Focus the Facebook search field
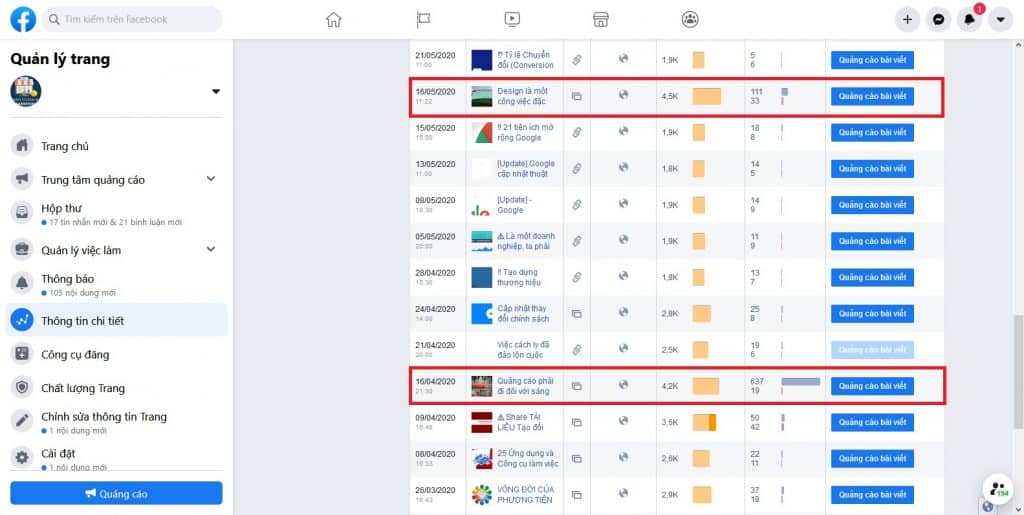1024x515 pixels. [133, 20]
